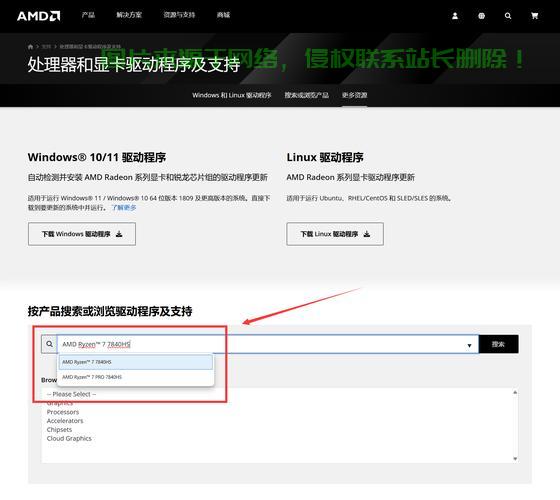Click the black 搜索 button
Viewport: 560px width, 500px height.
498,344
